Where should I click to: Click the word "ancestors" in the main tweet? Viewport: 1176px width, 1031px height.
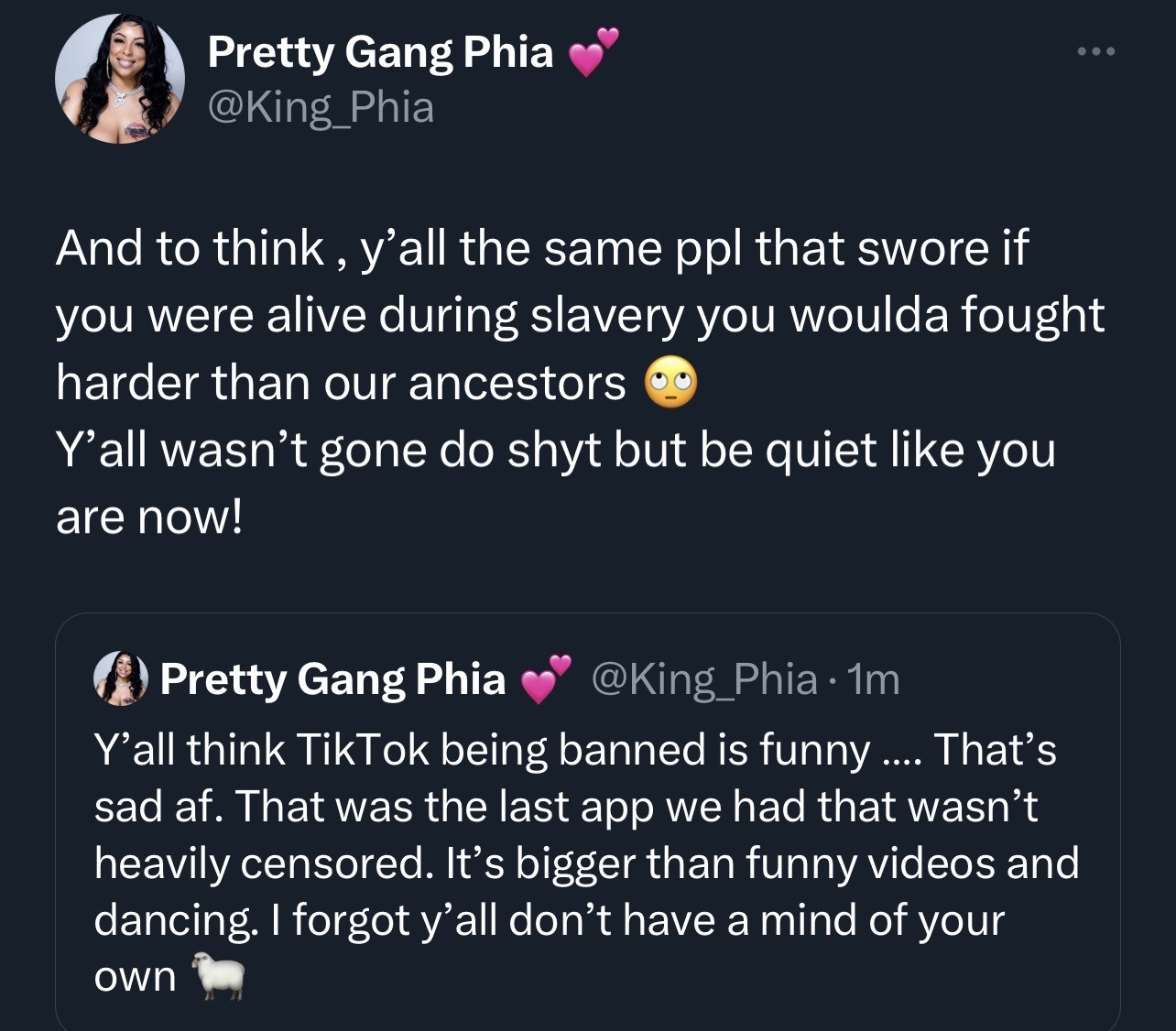(x=517, y=383)
